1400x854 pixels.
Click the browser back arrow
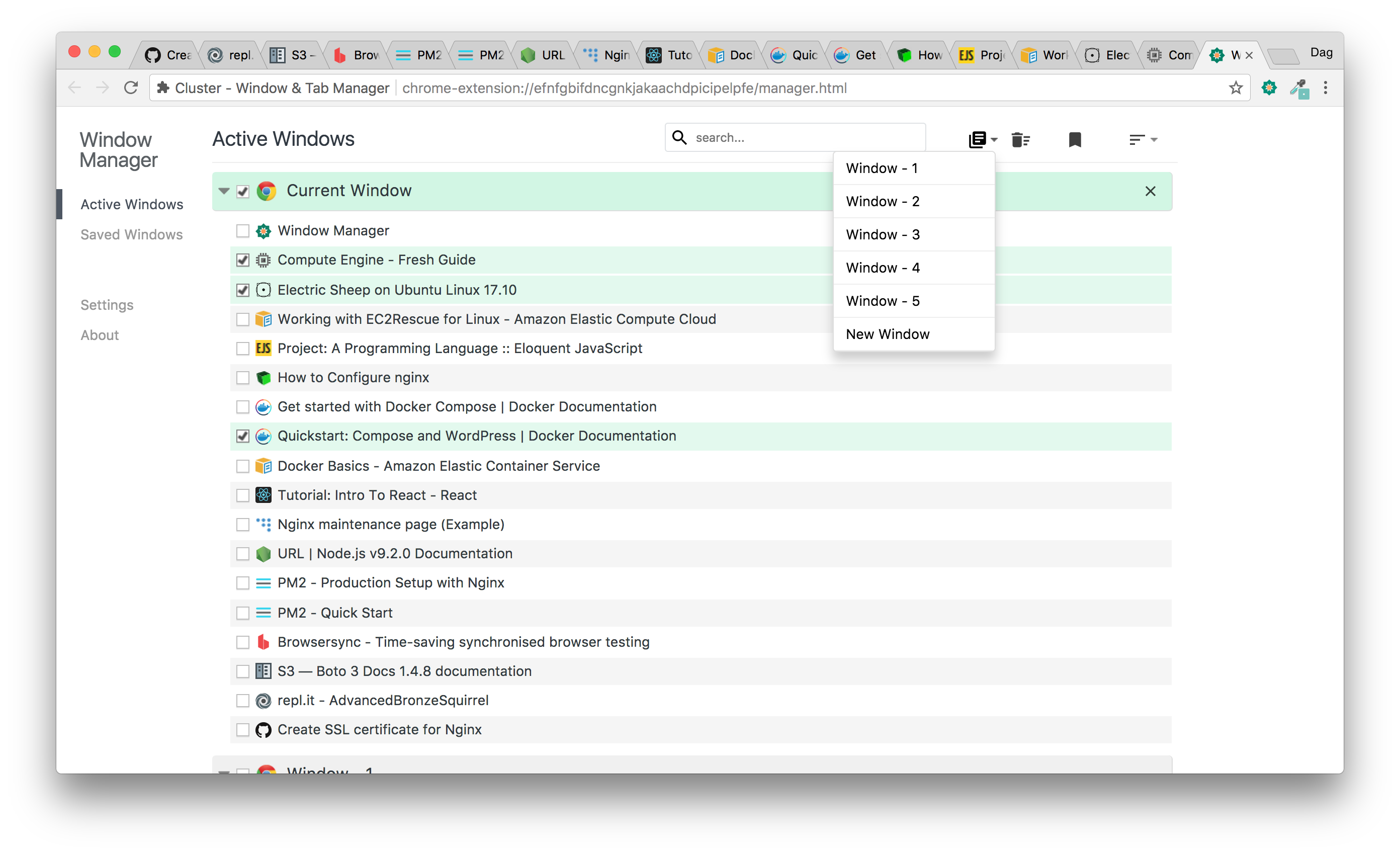(74, 88)
